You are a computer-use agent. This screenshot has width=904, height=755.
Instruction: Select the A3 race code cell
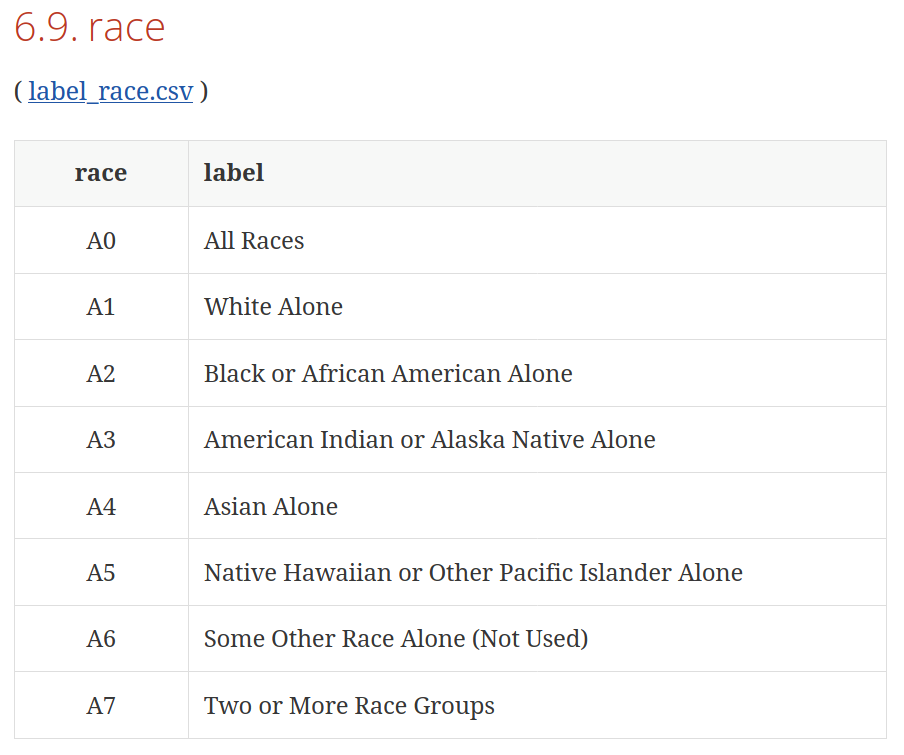point(101,439)
